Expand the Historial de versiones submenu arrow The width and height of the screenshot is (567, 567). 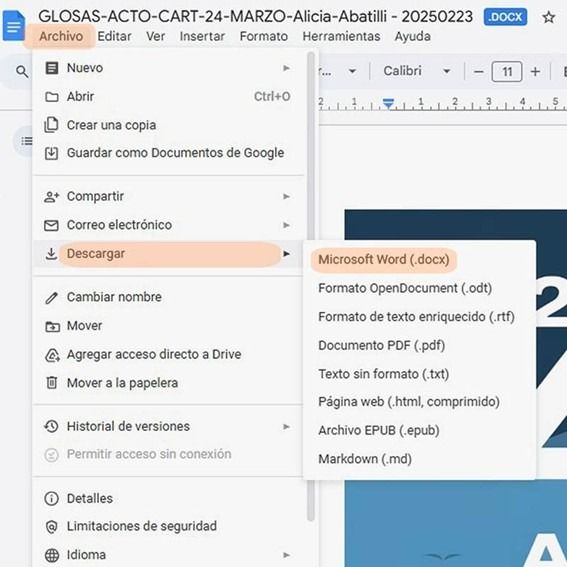(x=286, y=427)
